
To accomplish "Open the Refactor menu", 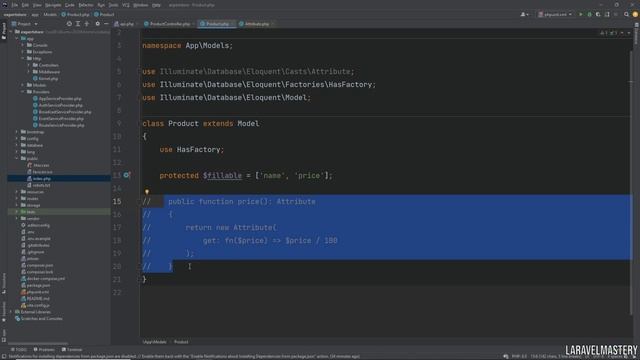I will 86,5.
